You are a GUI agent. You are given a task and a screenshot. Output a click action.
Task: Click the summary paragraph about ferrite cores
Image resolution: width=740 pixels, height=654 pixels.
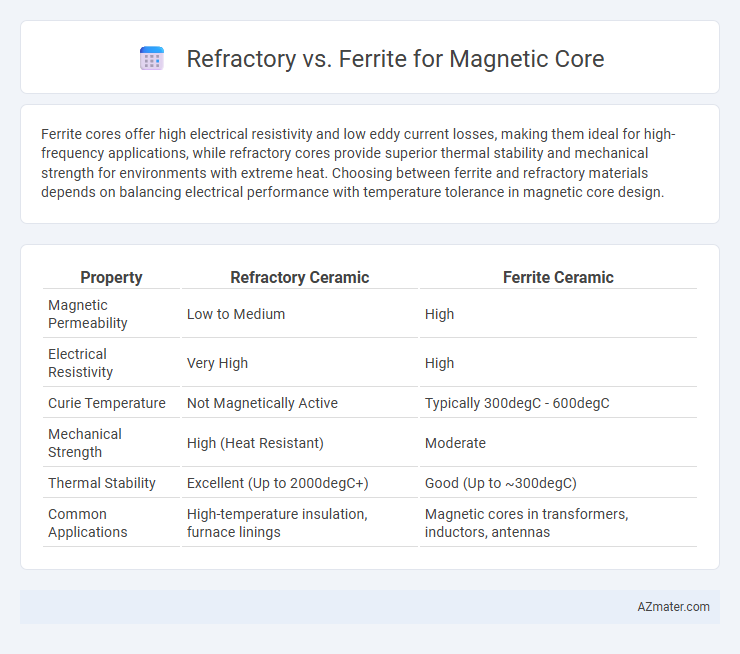[x=358, y=163]
